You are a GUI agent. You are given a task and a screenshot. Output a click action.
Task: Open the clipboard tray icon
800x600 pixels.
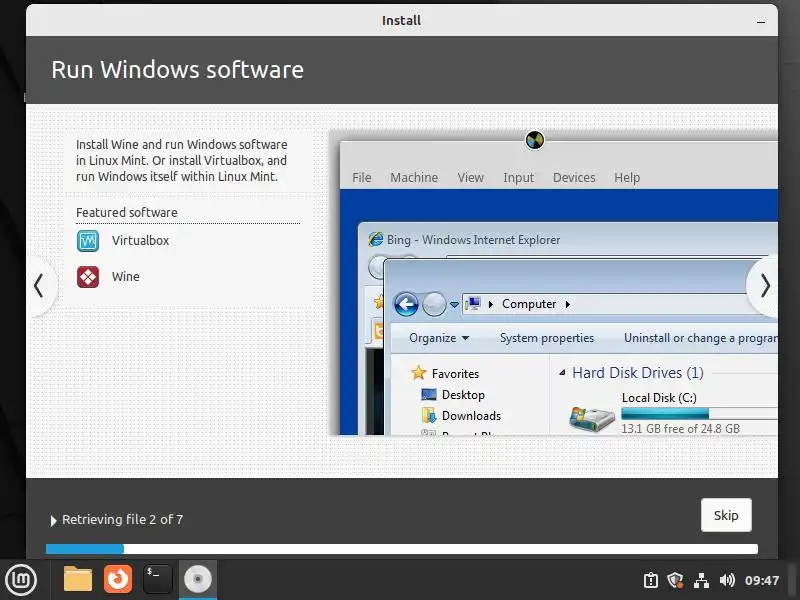pos(651,581)
